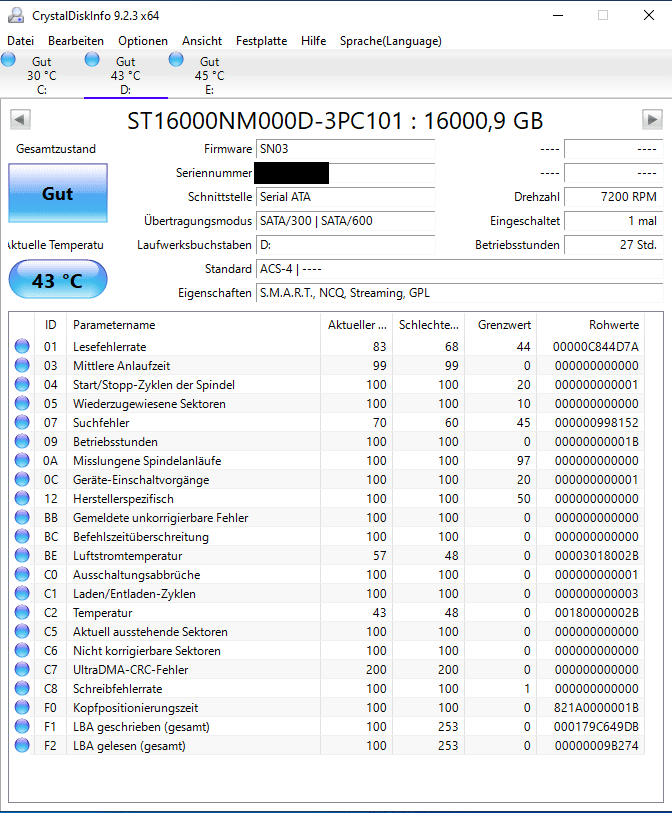Click status dot for LBA geschrieben (gesamt)

(x=22, y=726)
